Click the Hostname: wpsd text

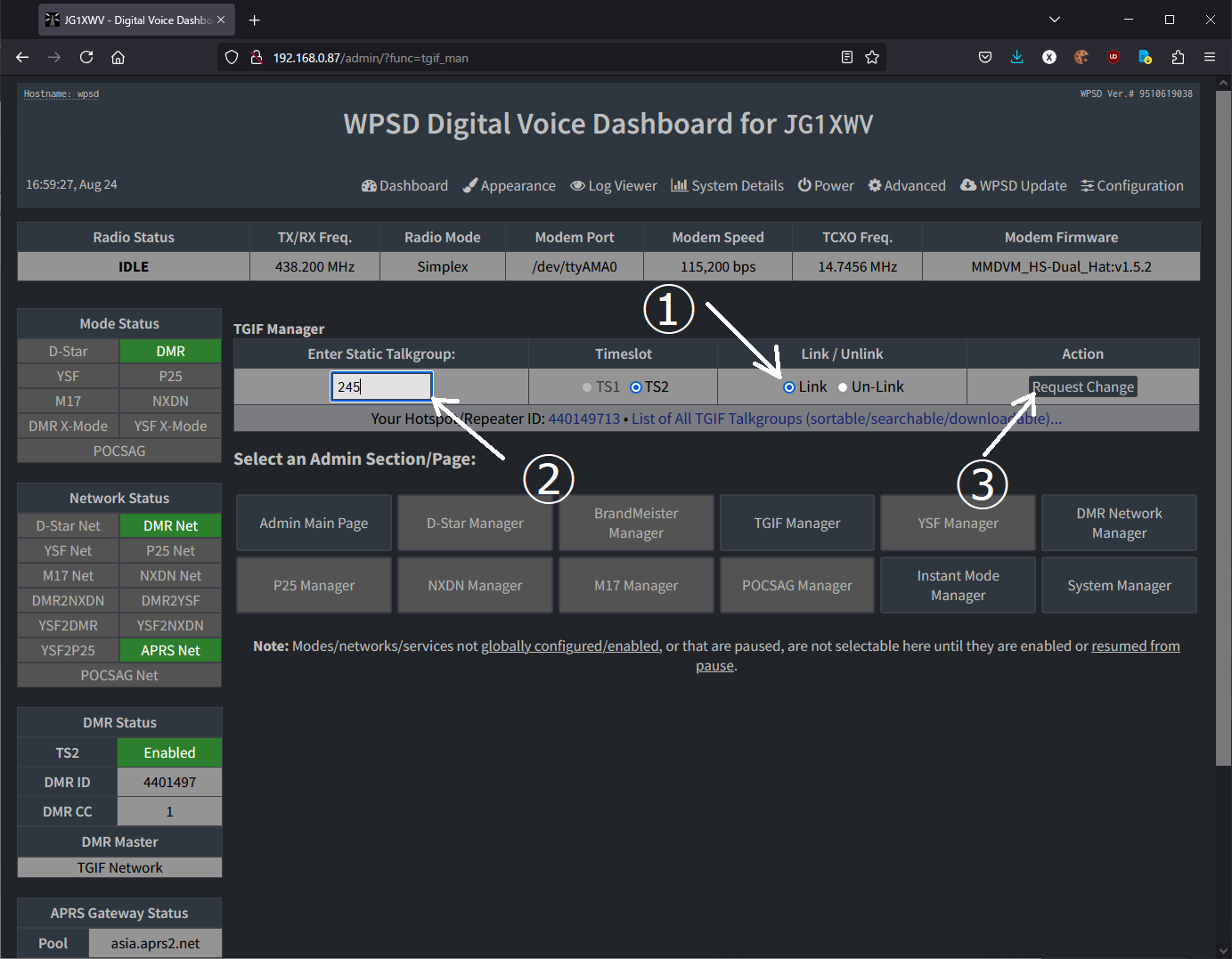click(x=61, y=93)
